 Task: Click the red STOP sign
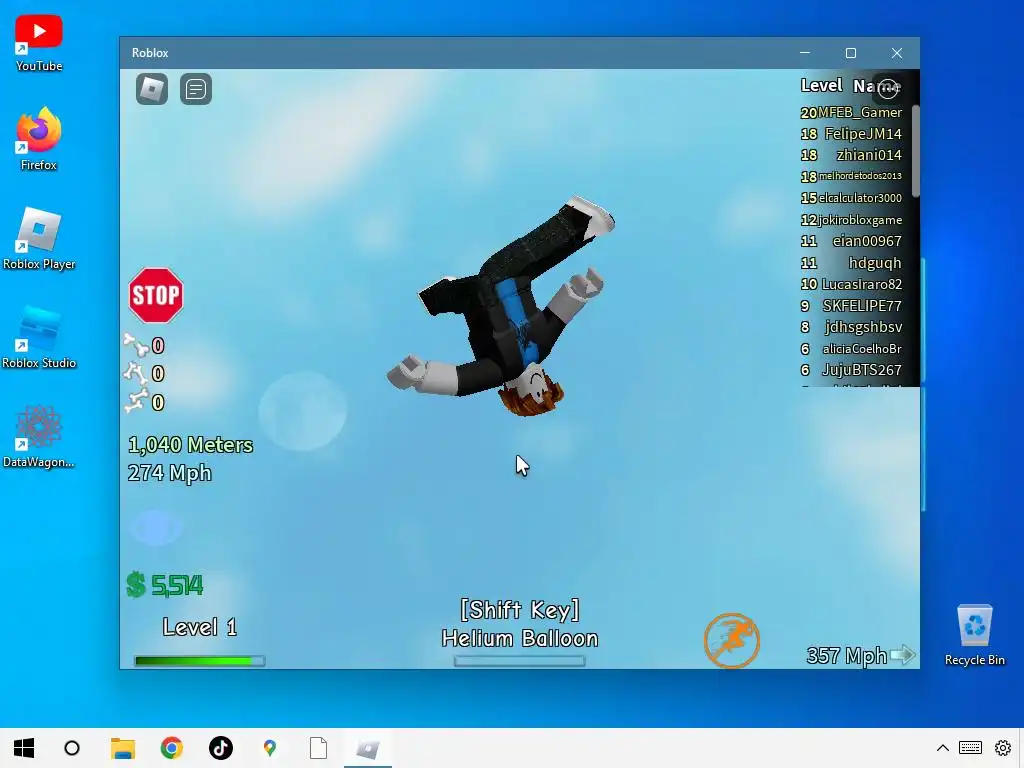pyautogui.click(x=155, y=295)
